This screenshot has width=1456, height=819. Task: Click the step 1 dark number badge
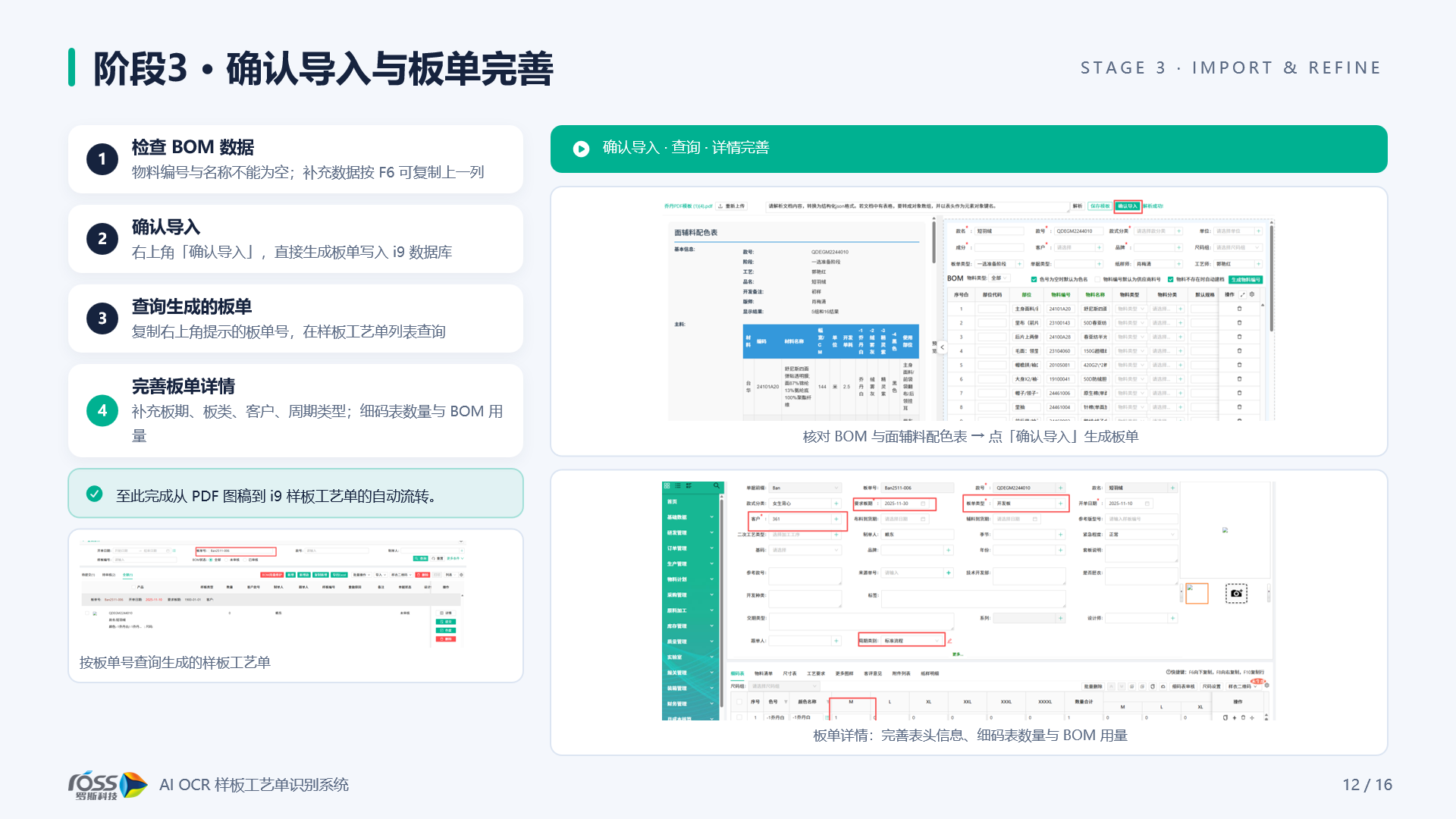102,159
